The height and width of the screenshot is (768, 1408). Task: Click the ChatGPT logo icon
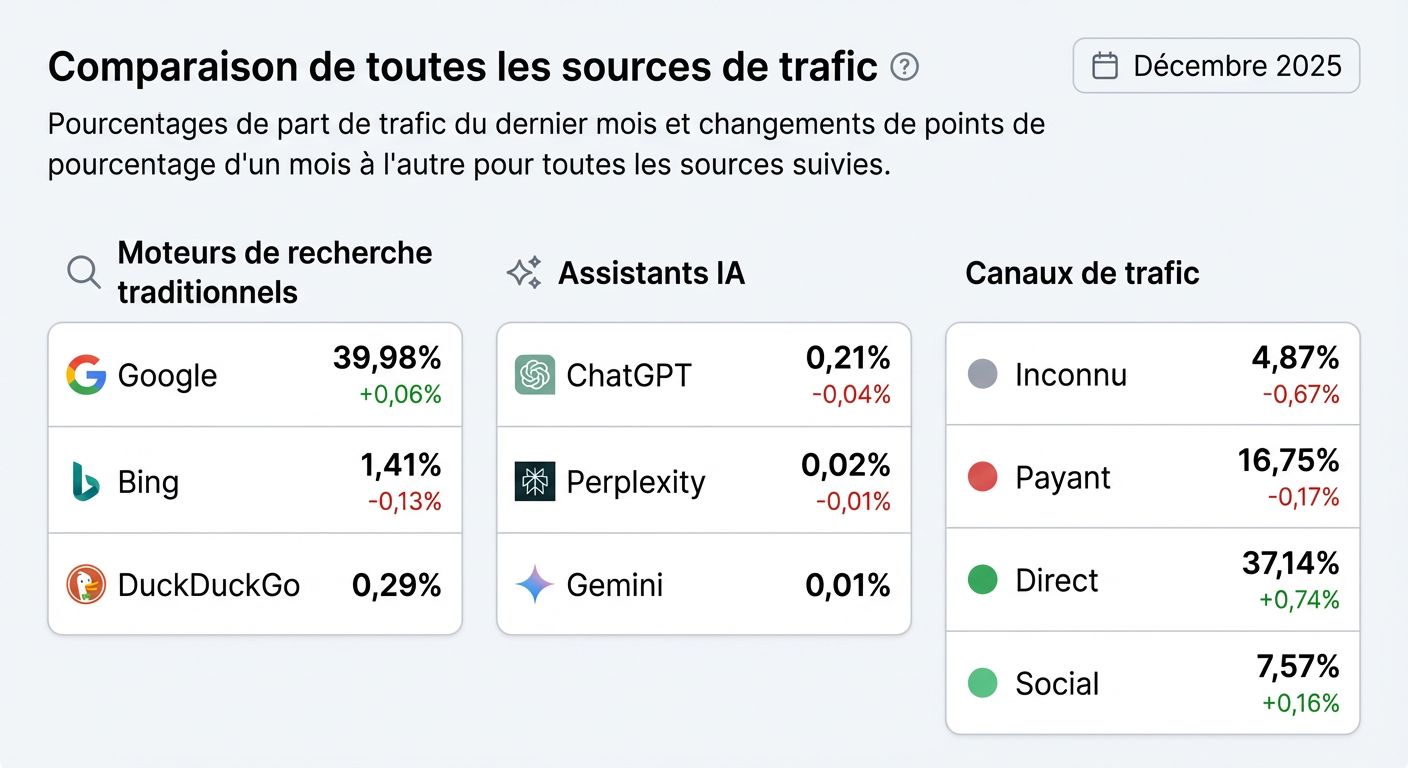[532, 375]
